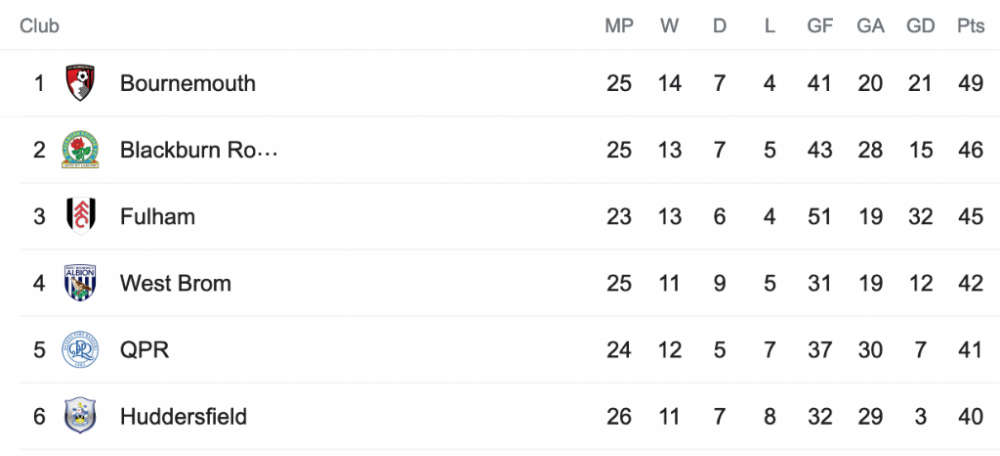Click Bournemouth's 49 points value
Screen dimensions: 1000x456
pos(970,83)
